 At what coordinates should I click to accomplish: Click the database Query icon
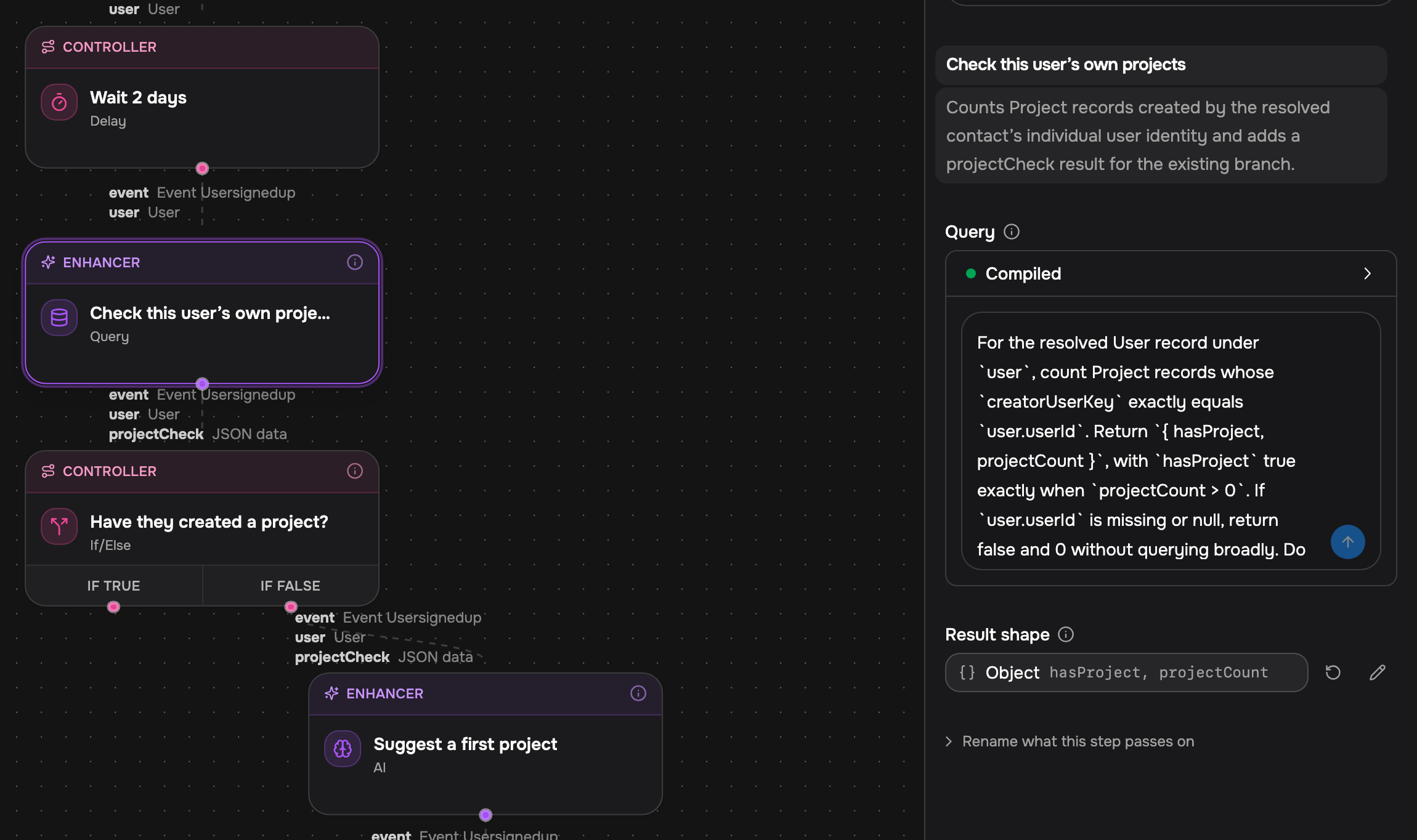point(59,318)
